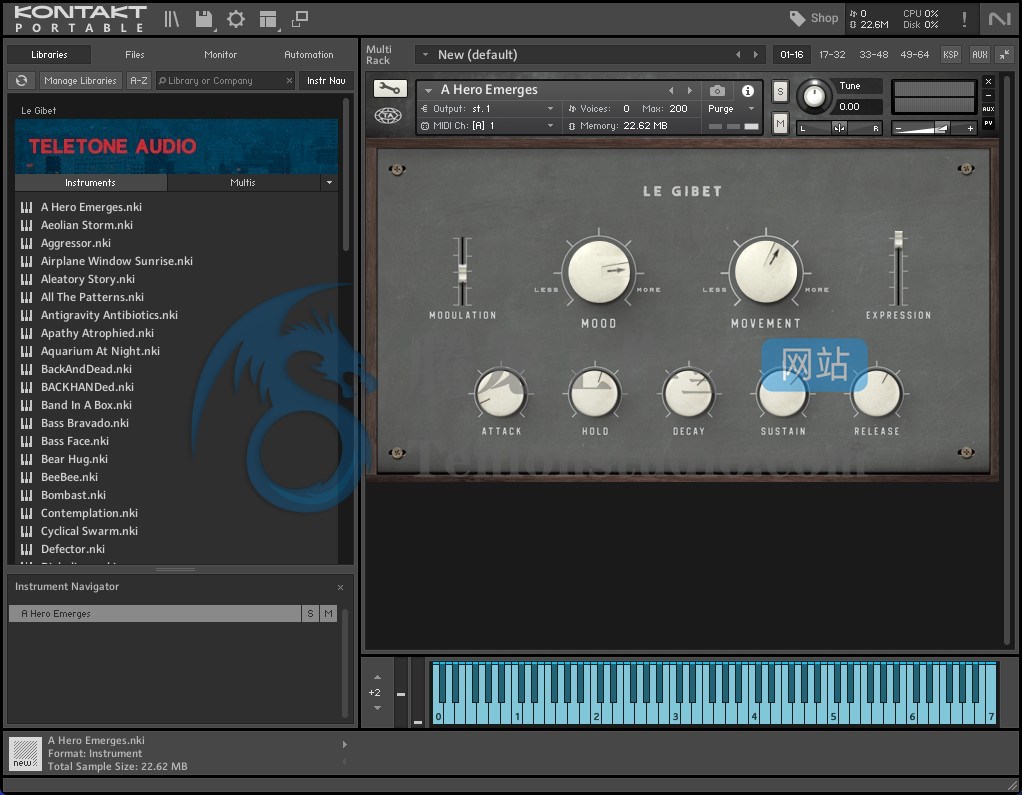
Task: Open Le Gibet library options dropdown arrow
Action: 329,183
